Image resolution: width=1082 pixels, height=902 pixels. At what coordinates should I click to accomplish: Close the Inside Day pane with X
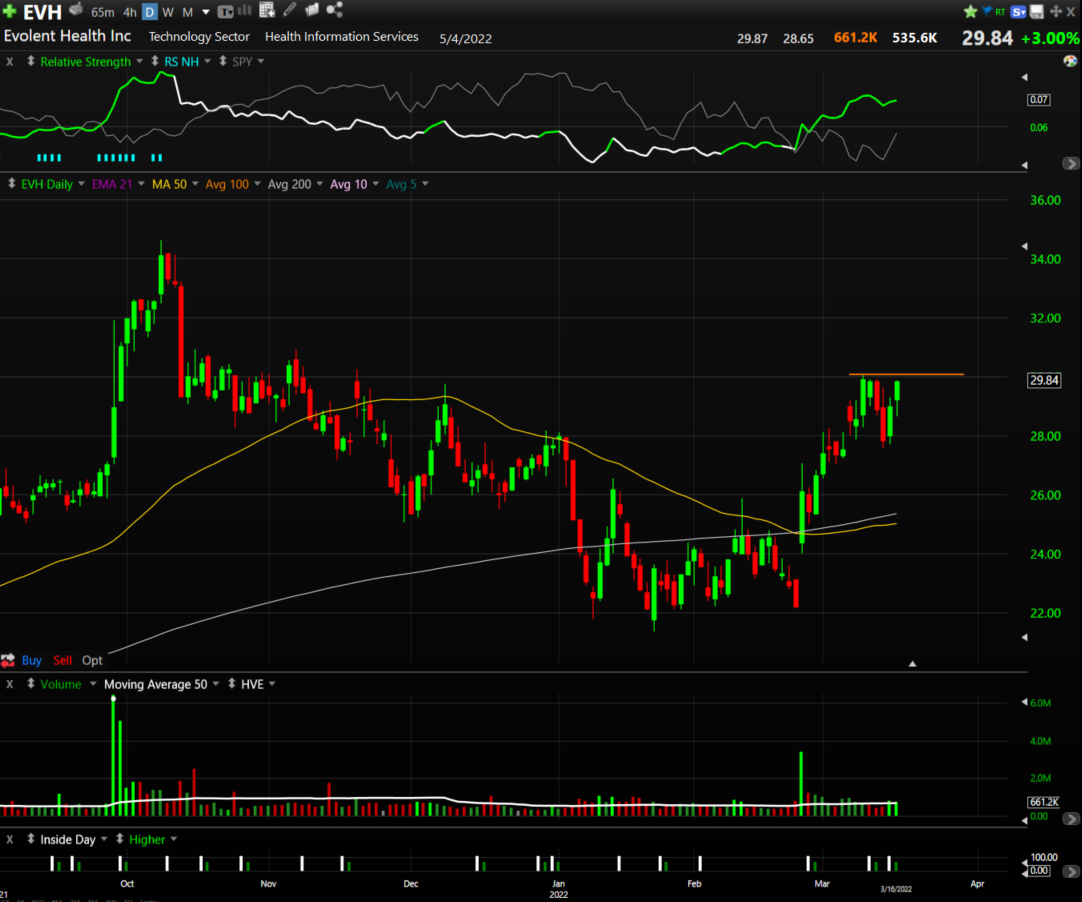10,839
